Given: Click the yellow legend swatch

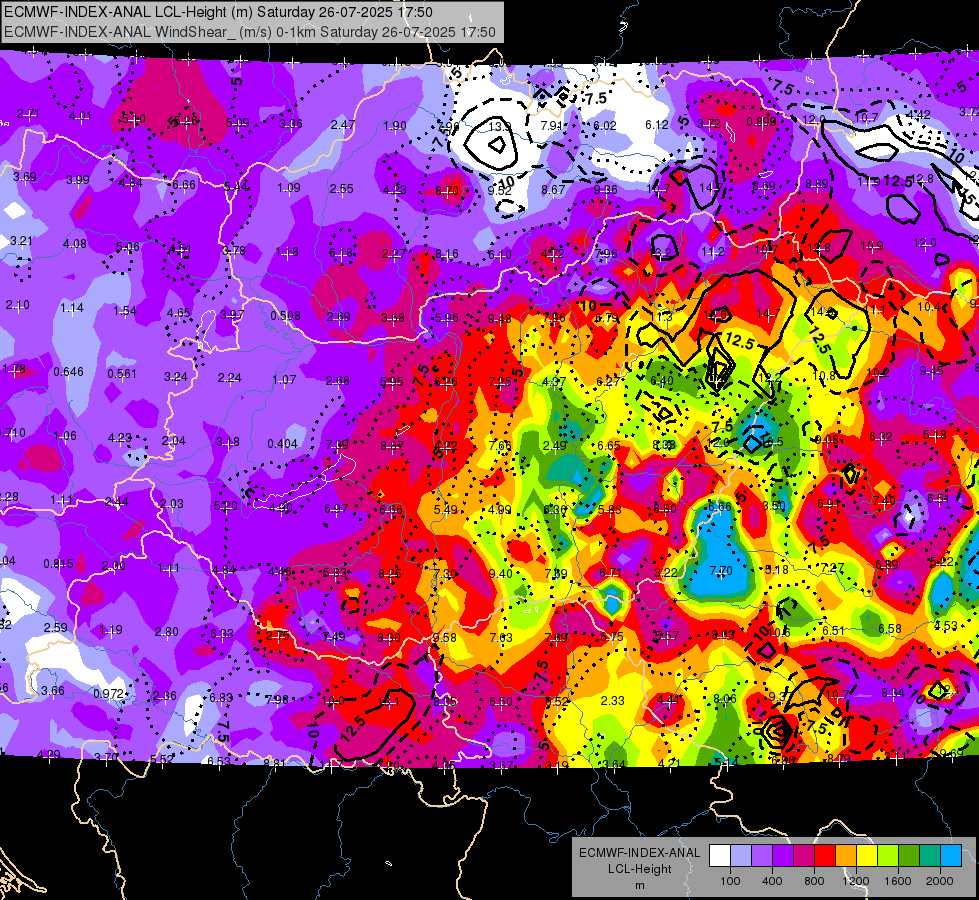Looking at the screenshot, I should point(867,856).
